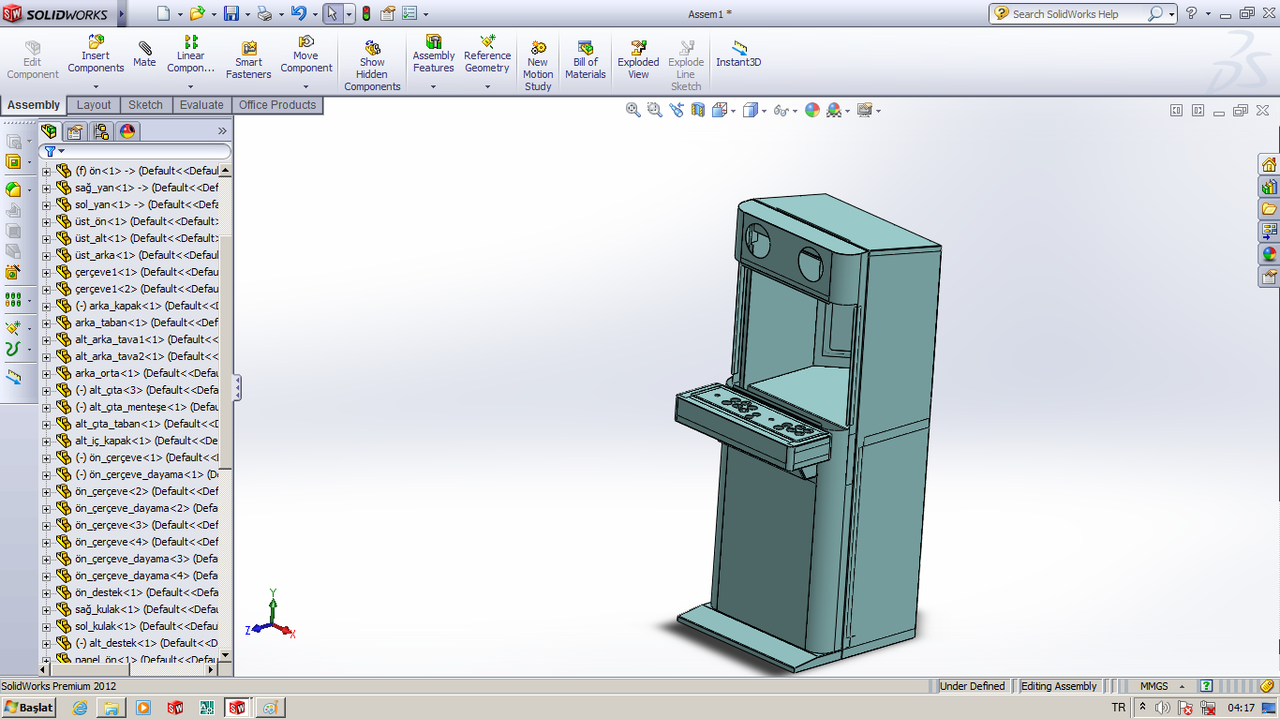Expand the sol_kulak<1> tree node
The width and height of the screenshot is (1280, 720).
pos(46,626)
